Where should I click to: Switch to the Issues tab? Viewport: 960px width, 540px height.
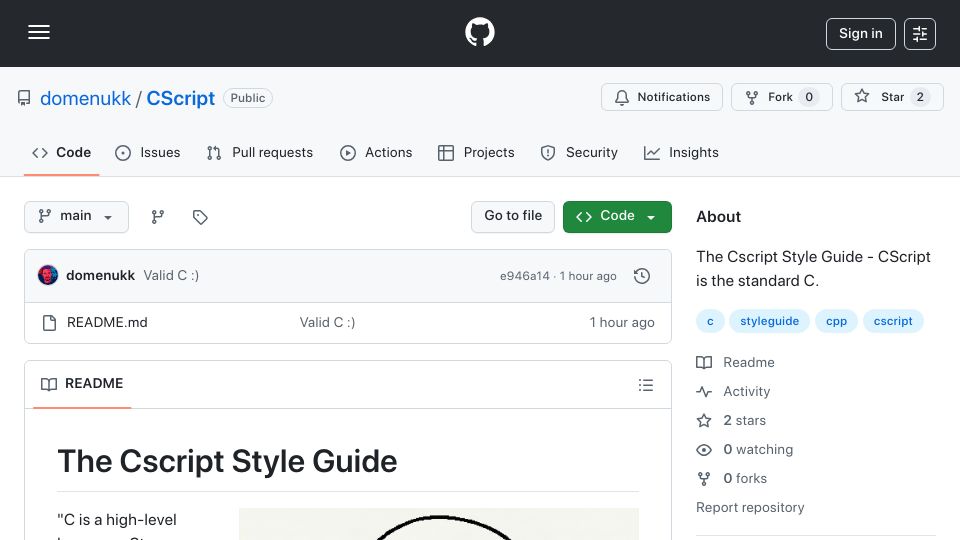click(x=148, y=152)
